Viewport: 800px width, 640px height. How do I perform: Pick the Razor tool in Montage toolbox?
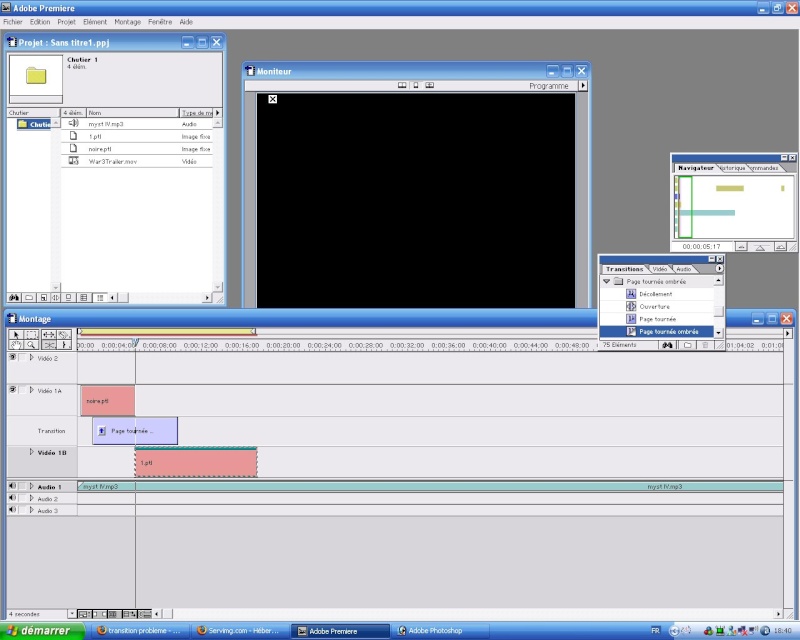click(x=64, y=335)
